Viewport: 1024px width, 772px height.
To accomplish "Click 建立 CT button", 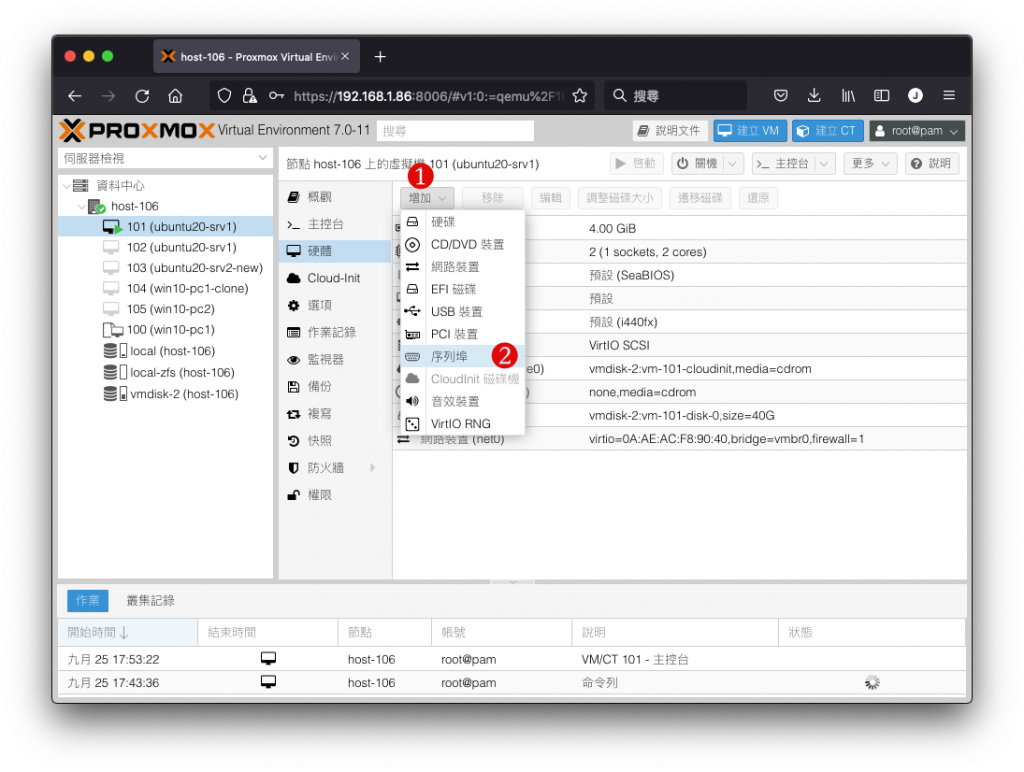I will [x=827, y=131].
